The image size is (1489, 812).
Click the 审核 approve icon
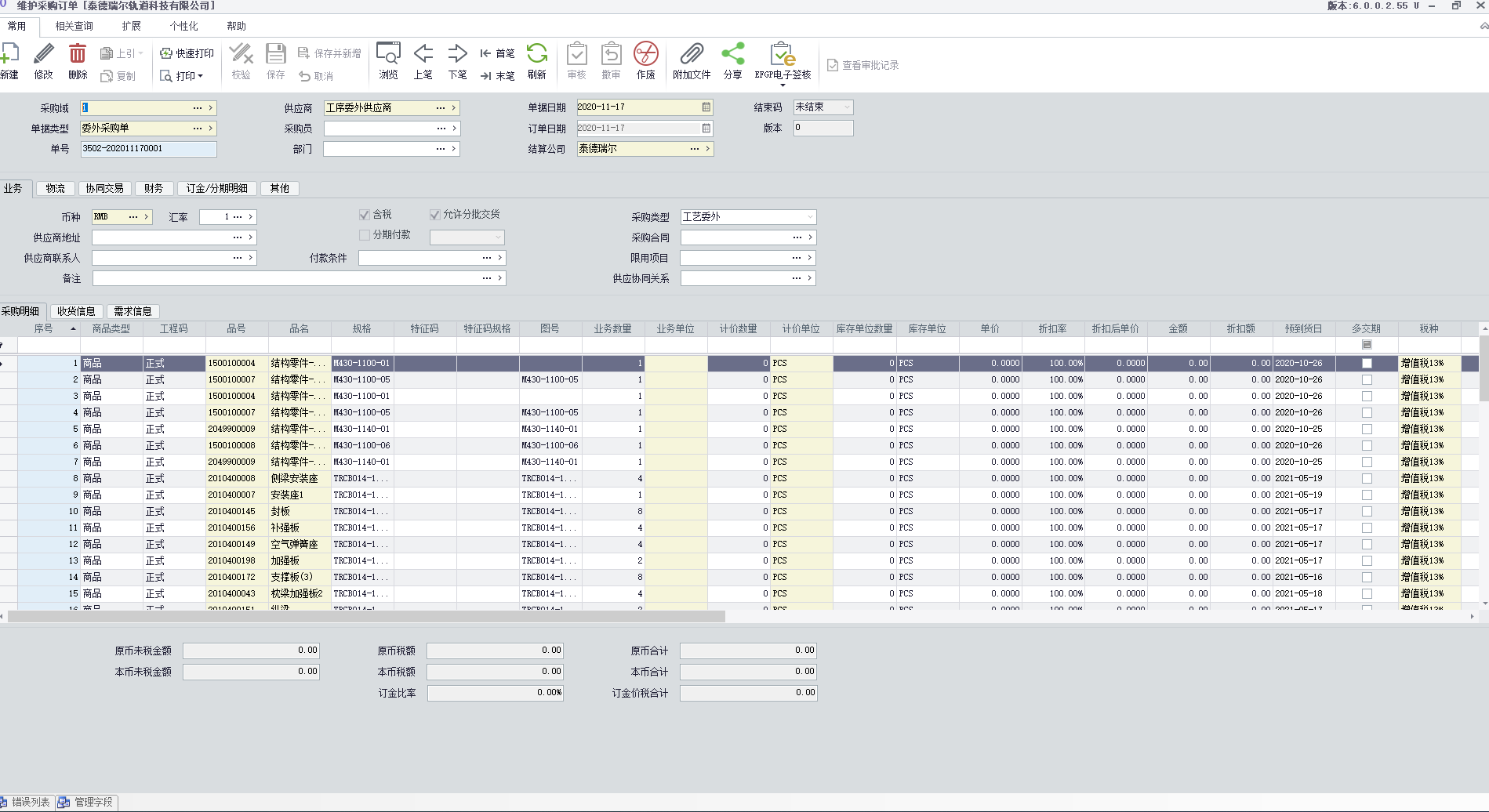coord(577,54)
